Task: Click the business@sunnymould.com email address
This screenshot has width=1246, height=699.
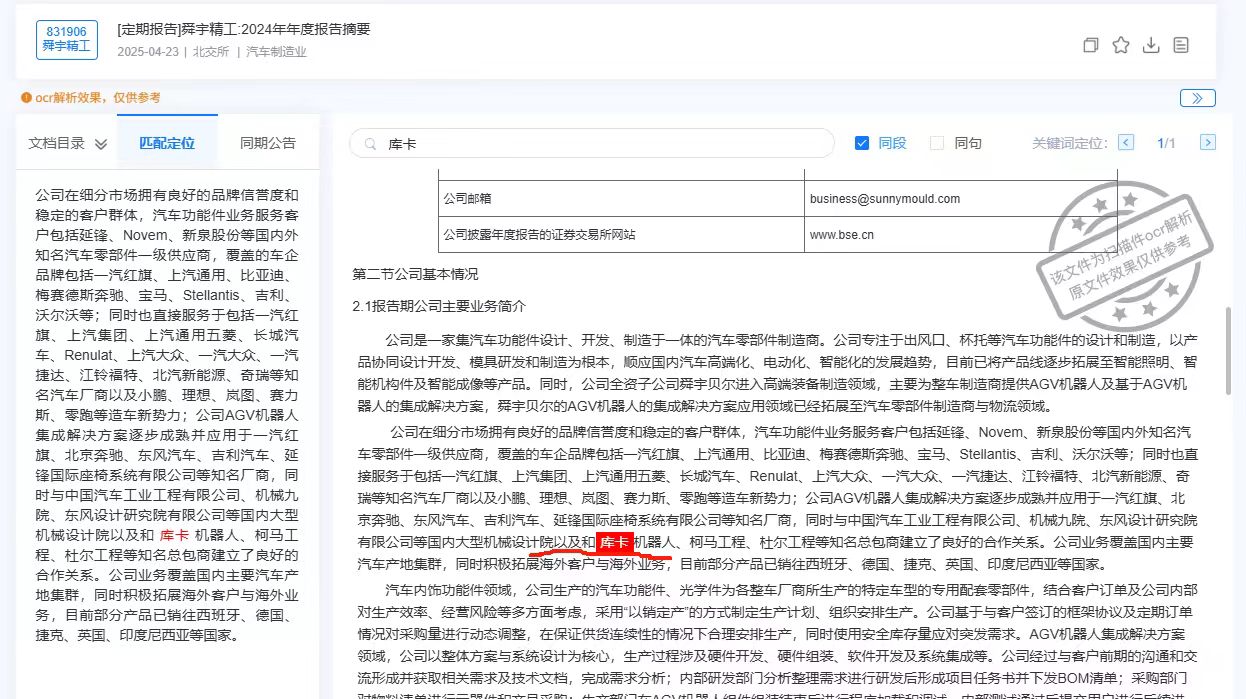Action: tap(885, 199)
